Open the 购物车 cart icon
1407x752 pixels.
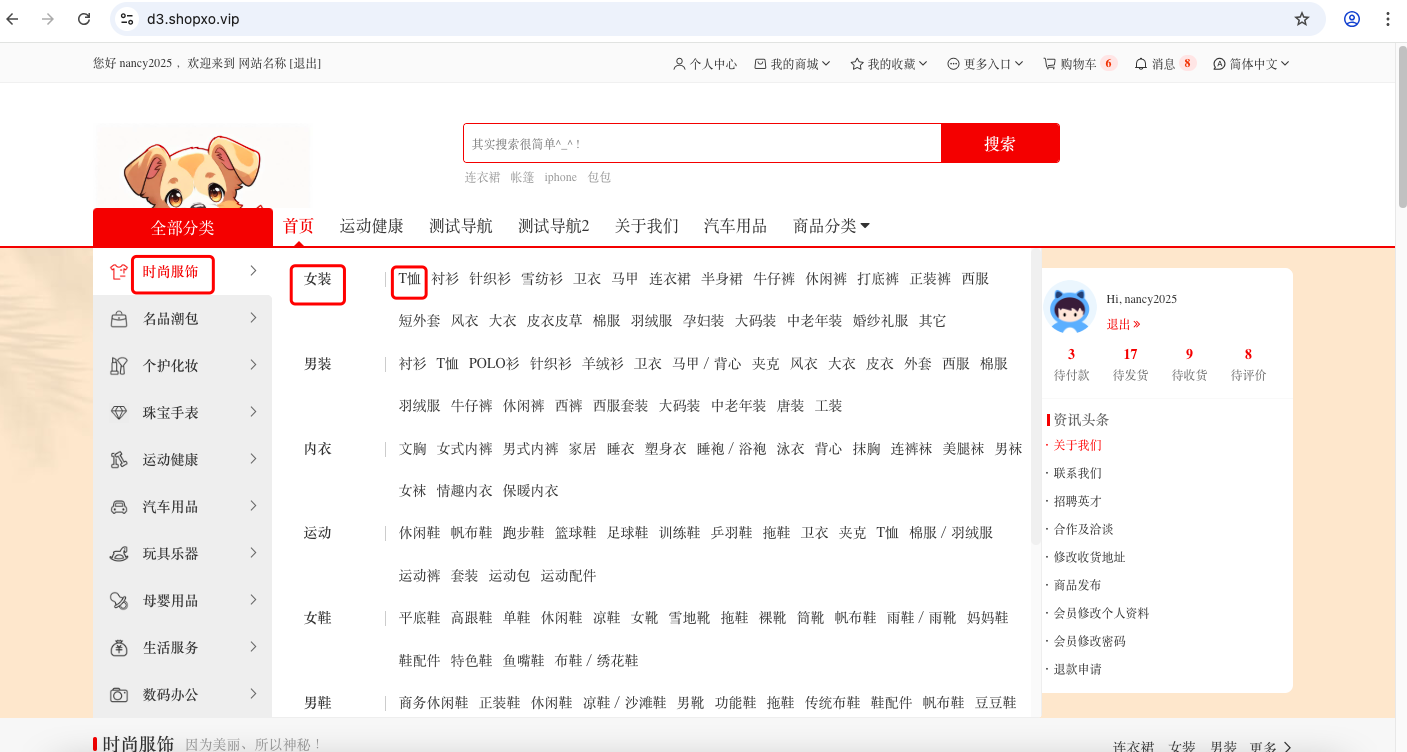1049,64
